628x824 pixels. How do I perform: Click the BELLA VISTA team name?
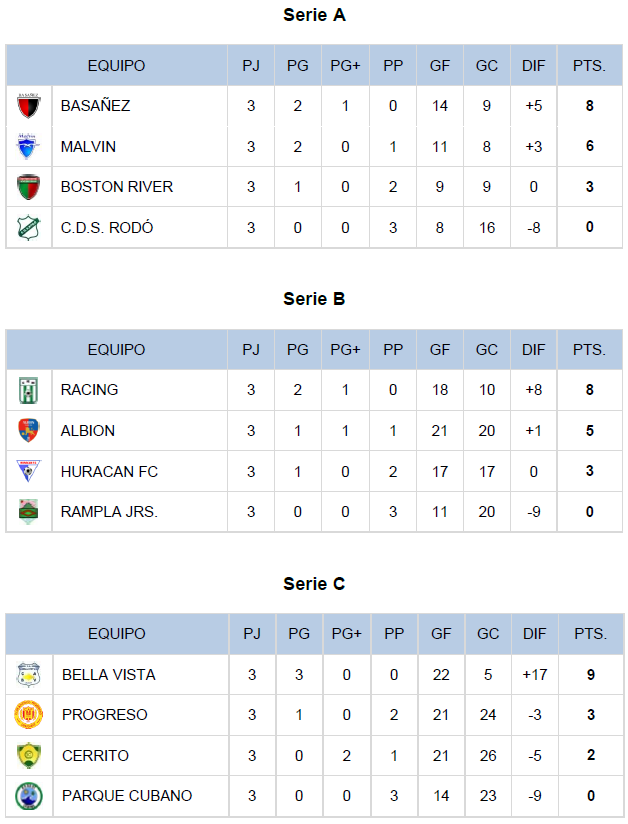109,674
